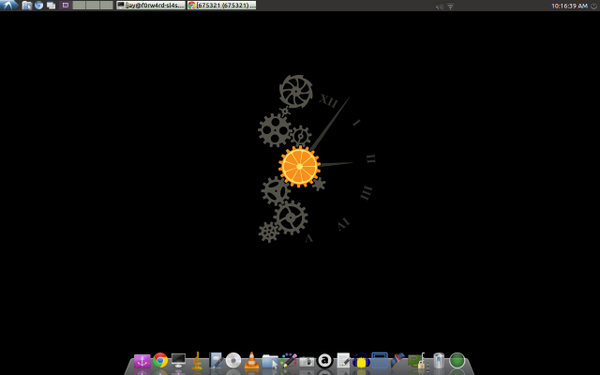600x375 pixels.
Task: Open the text editor paper-and-pencil icon
Action: pos(343,360)
